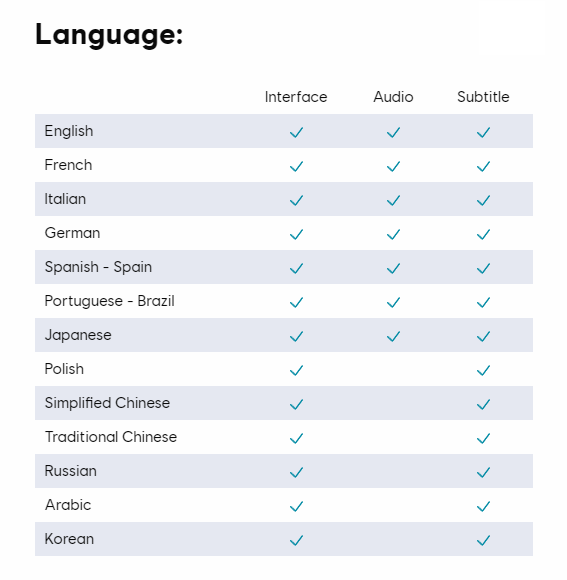Viewport: 567px width, 580px height.
Task: Click the Korean language label
Action: coord(69,539)
